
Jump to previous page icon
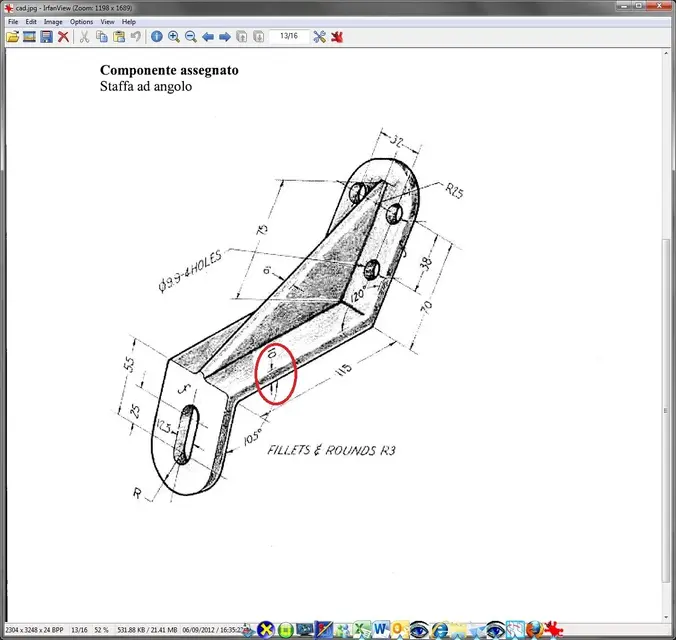242,37
